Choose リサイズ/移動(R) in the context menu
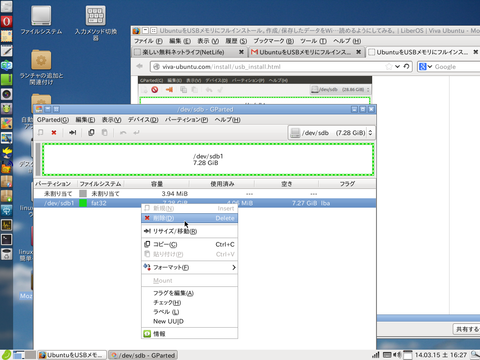480x360 pixels. coord(189,231)
